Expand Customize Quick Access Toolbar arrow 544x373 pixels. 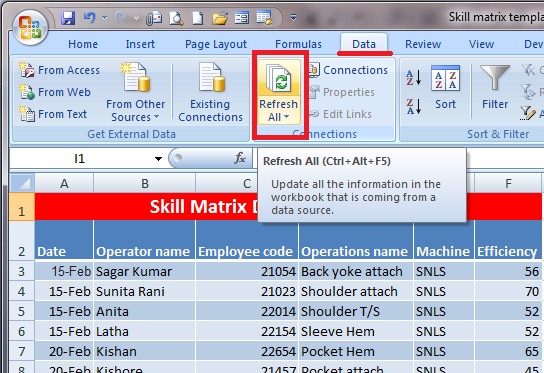[293, 17]
